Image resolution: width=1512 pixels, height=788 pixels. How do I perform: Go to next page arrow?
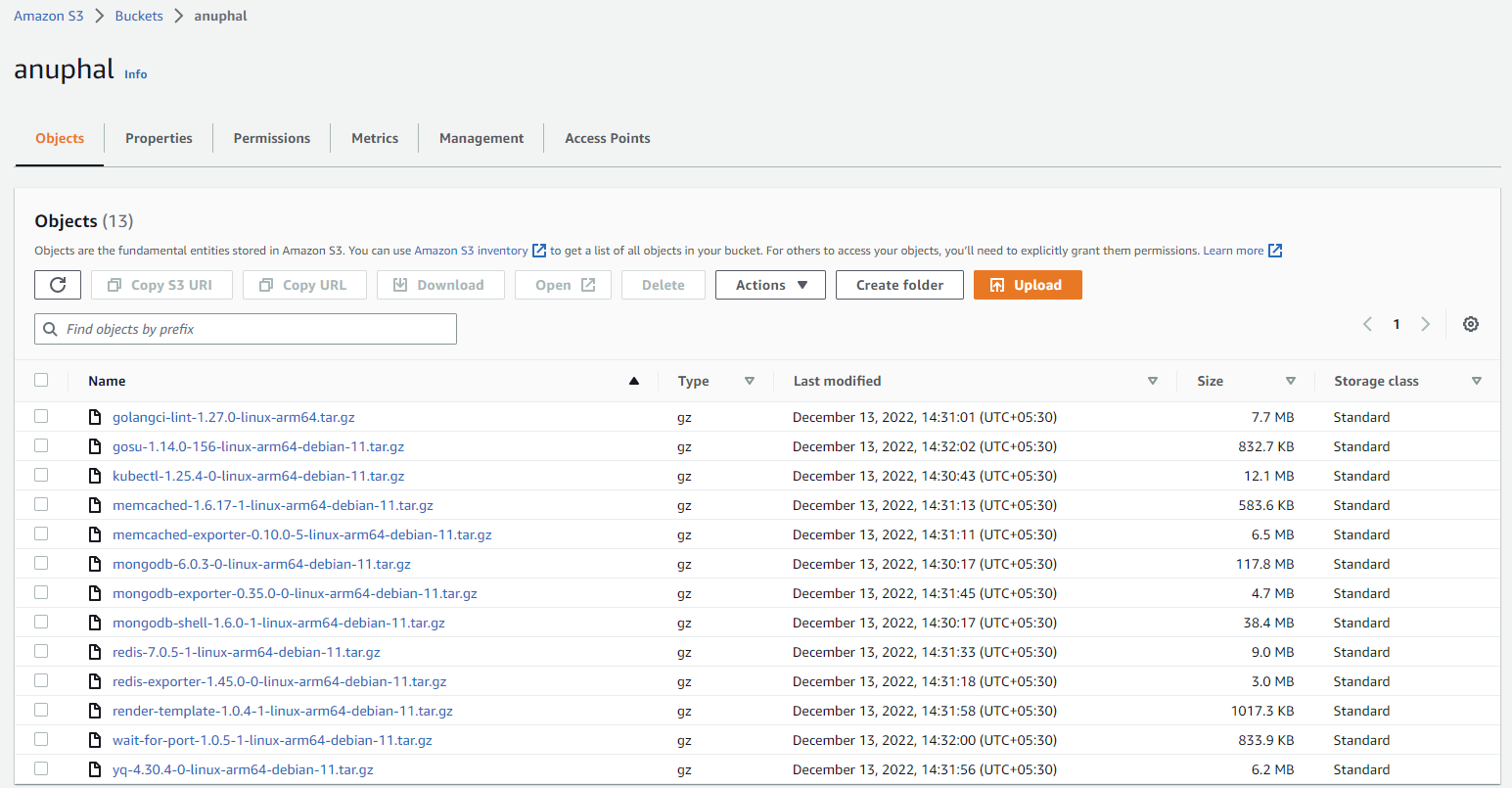coord(1425,324)
